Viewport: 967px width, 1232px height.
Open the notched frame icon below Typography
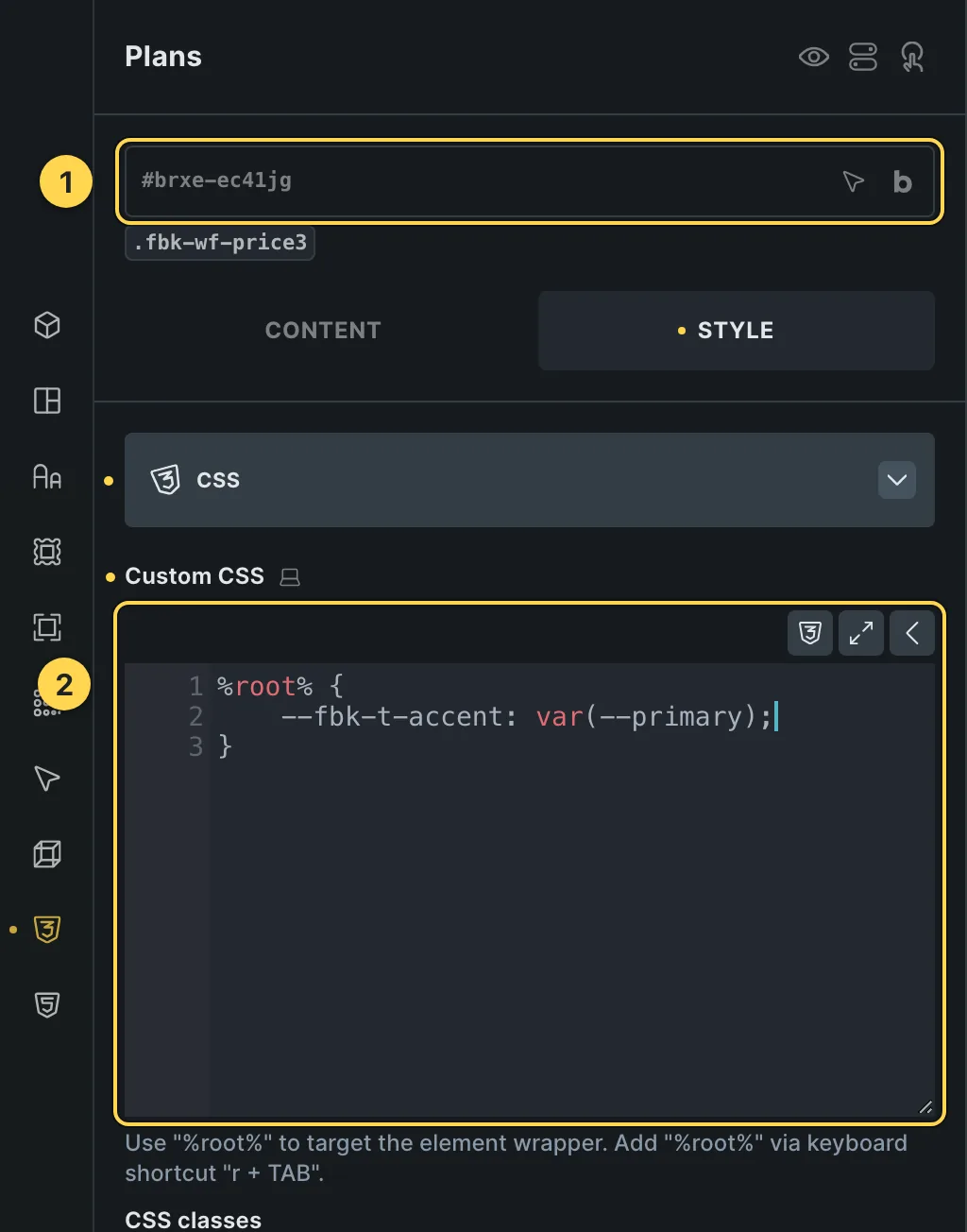[47, 552]
